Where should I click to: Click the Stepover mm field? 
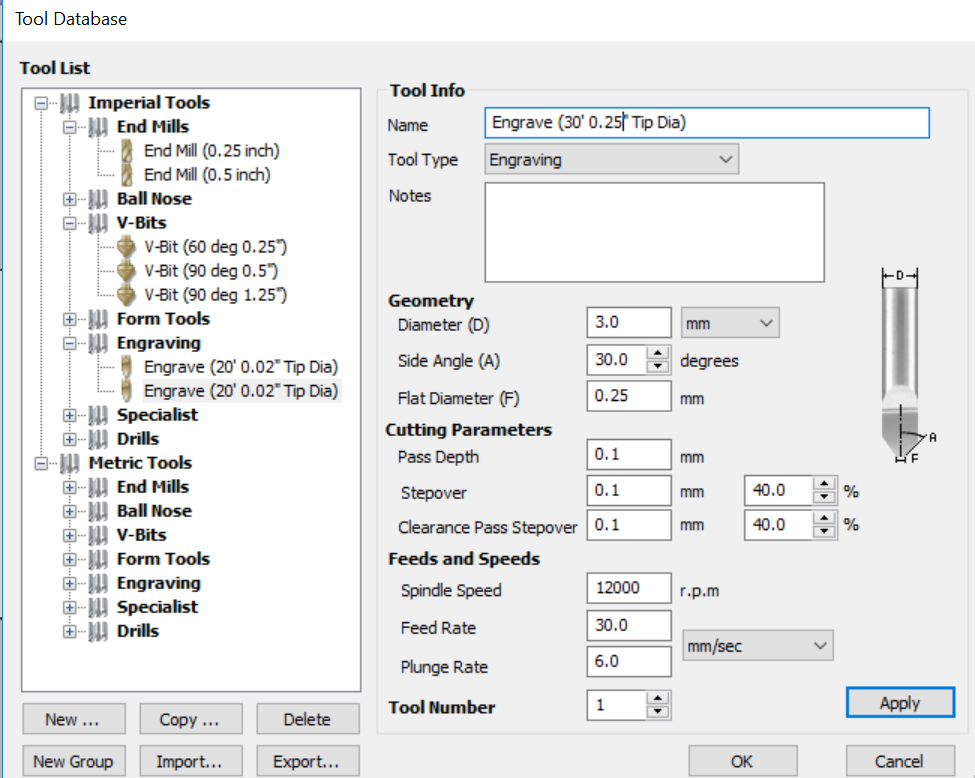(629, 491)
